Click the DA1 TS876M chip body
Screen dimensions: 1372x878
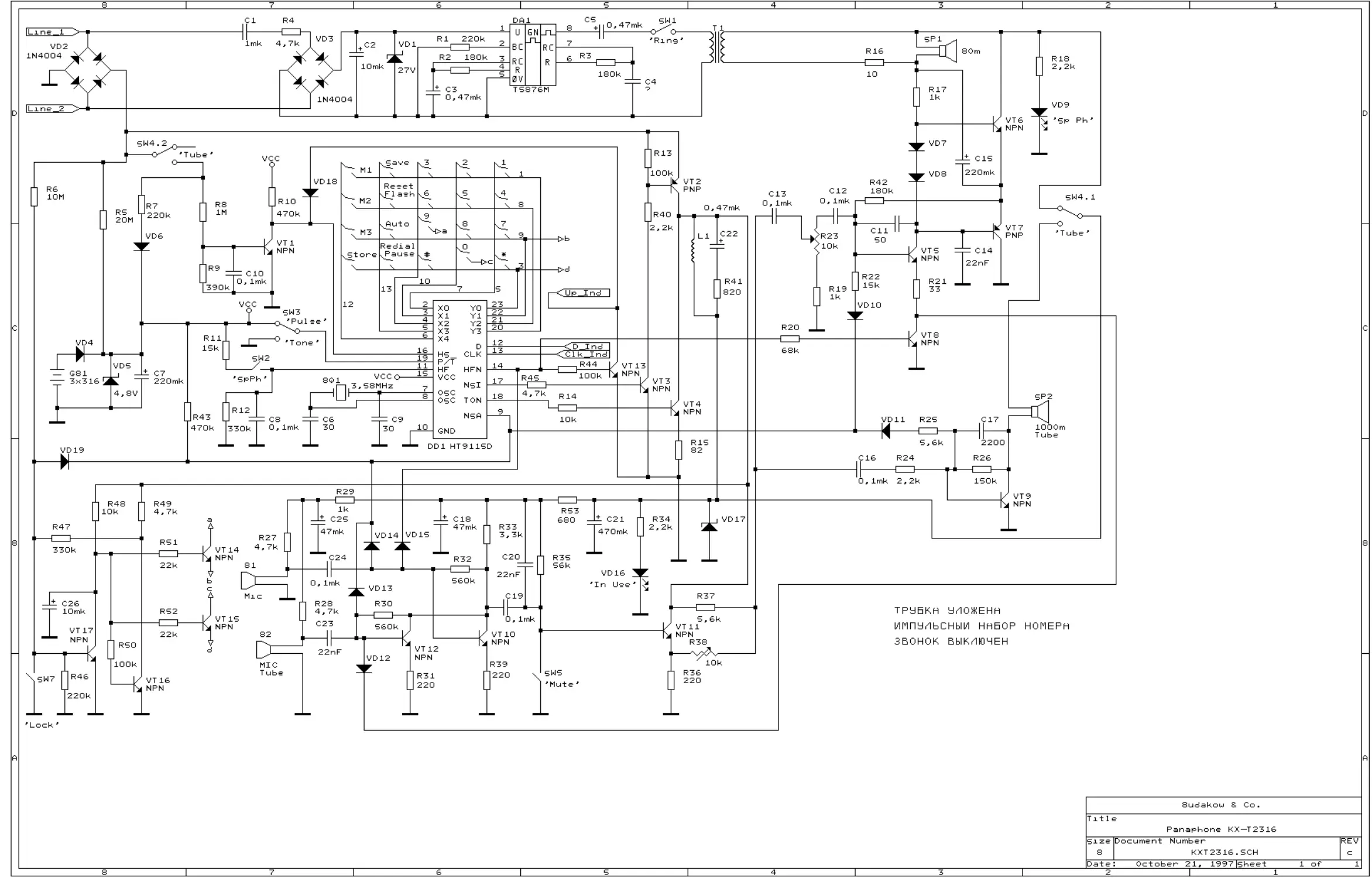pos(533,55)
